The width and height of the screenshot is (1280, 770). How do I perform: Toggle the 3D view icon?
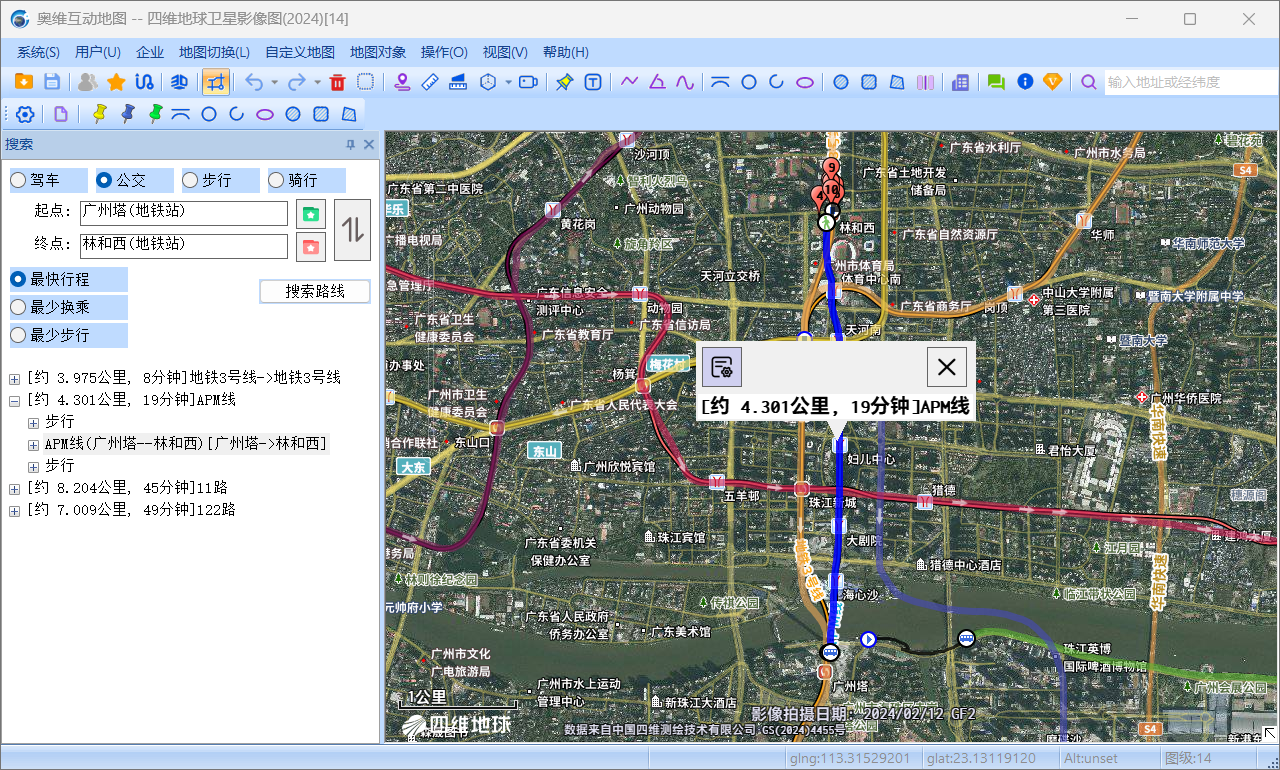pos(180,82)
